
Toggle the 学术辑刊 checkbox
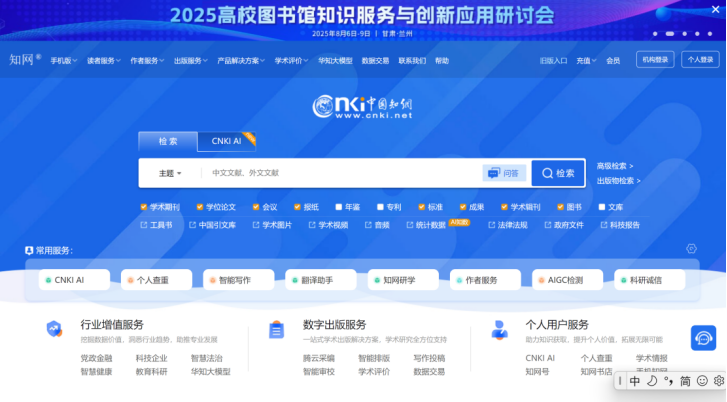coord(504,207)
